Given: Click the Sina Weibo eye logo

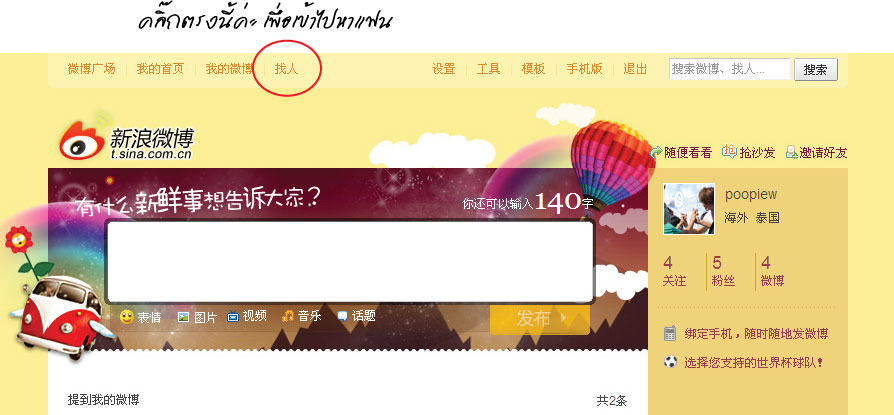Looking at the screenshot, I should pyautogui.click(x=82, y=140).
